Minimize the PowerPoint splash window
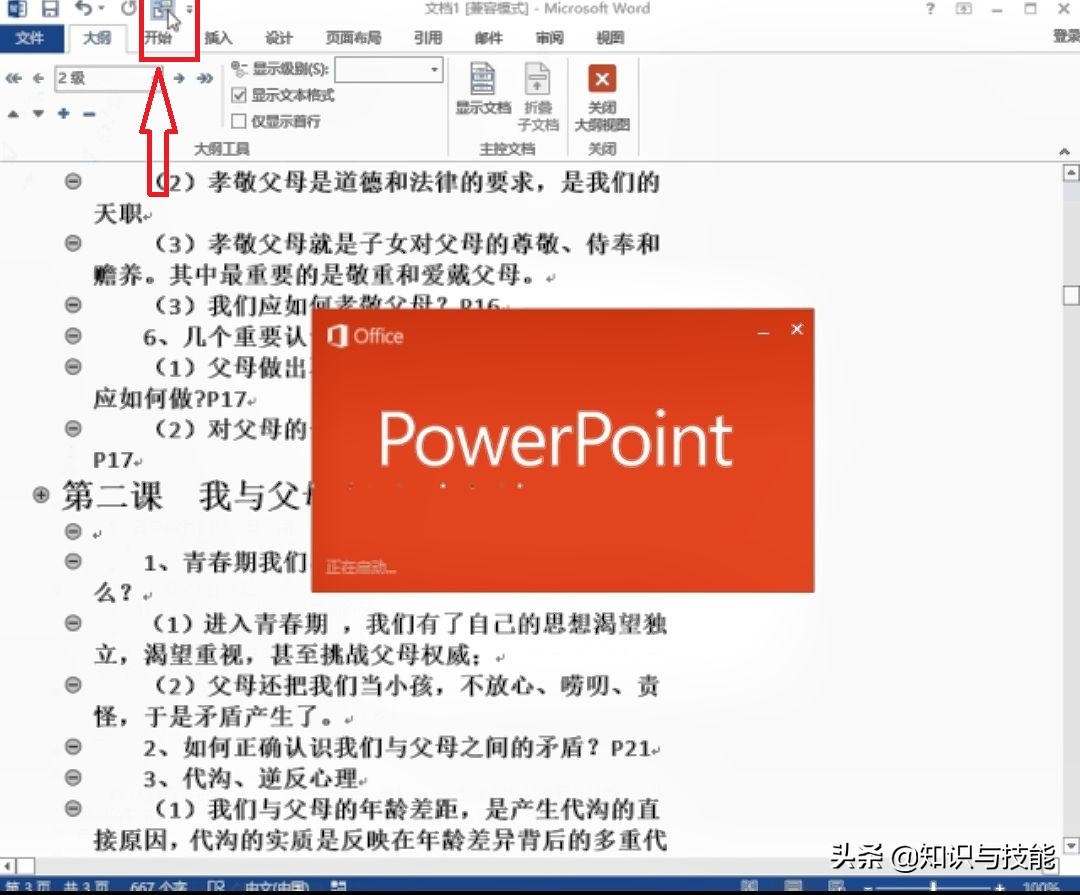The height and width of the screenshot is (895, 1080). (763, 332)
